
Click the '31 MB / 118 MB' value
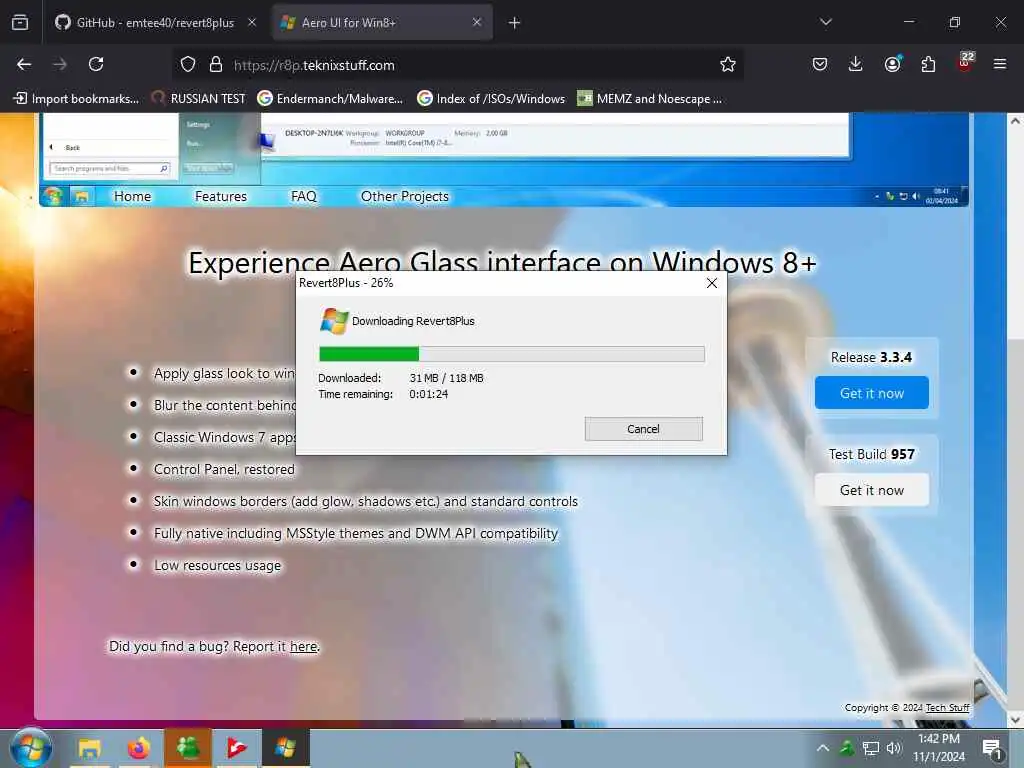click(447, 378)
